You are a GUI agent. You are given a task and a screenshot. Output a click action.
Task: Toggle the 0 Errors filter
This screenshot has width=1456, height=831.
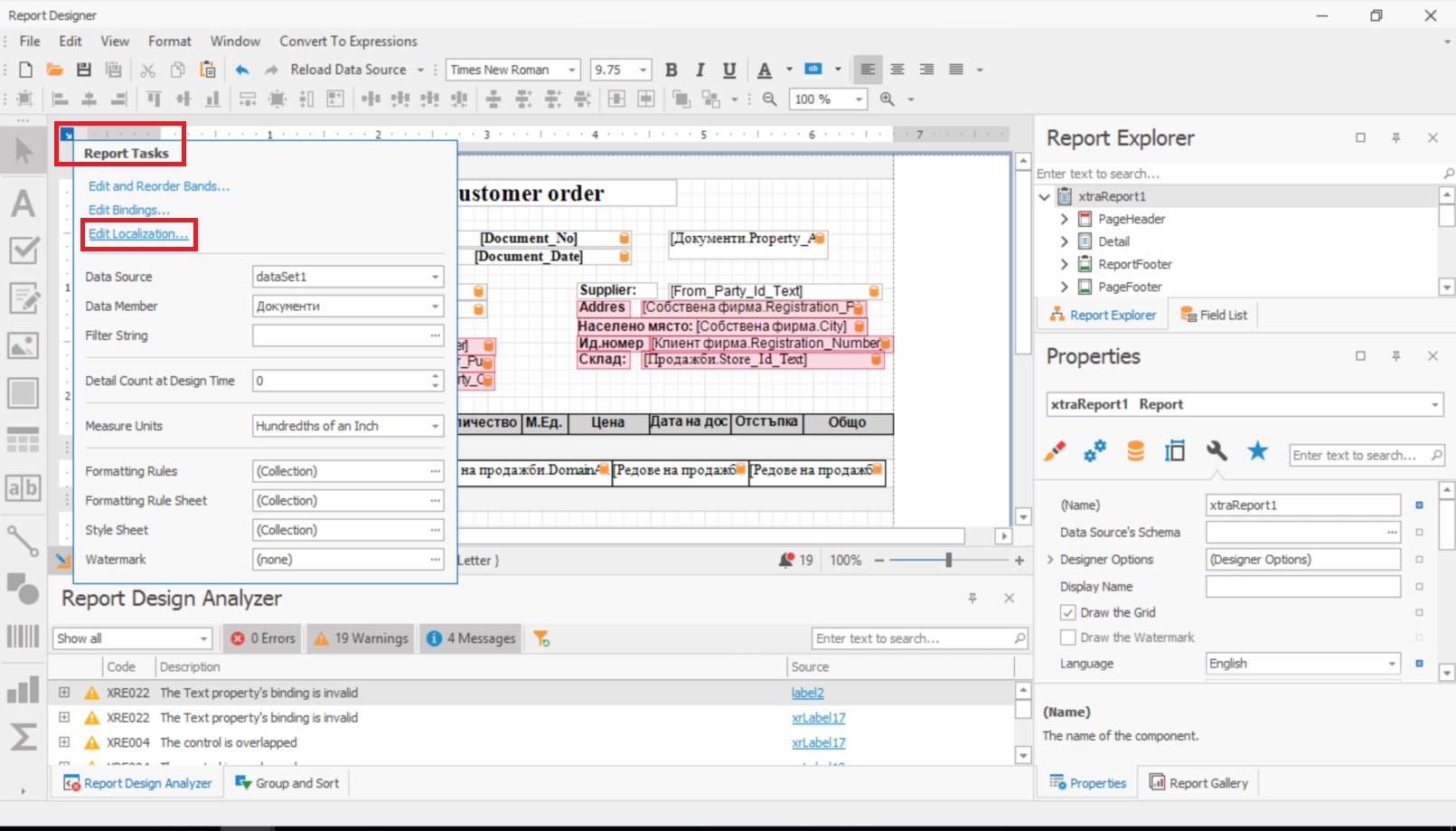(262, 638)
